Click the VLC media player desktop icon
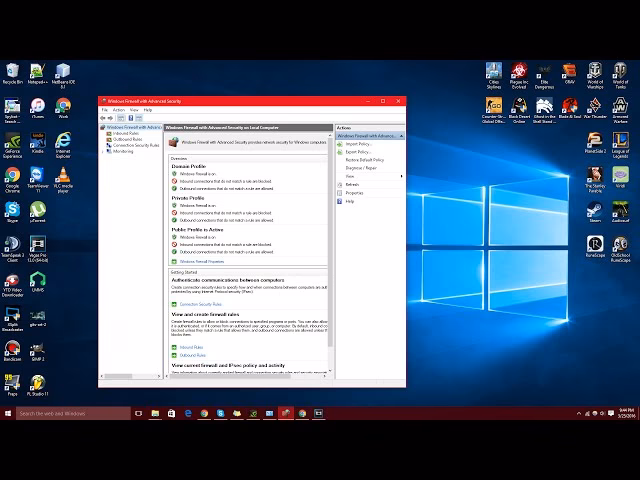Image resolution: width=640 pixels, height=480 pixels. point(63,180)
